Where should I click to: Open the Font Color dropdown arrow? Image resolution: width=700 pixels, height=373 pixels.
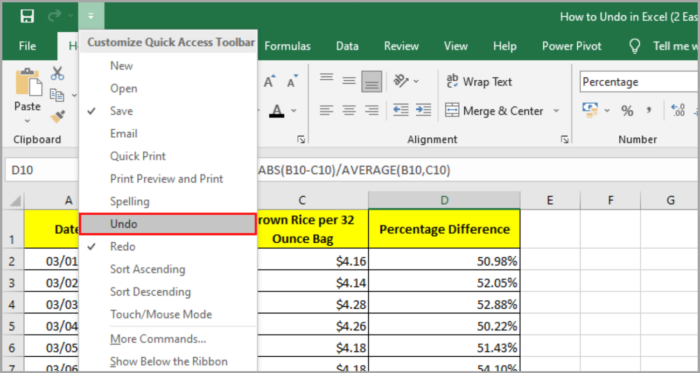(294, 111)
